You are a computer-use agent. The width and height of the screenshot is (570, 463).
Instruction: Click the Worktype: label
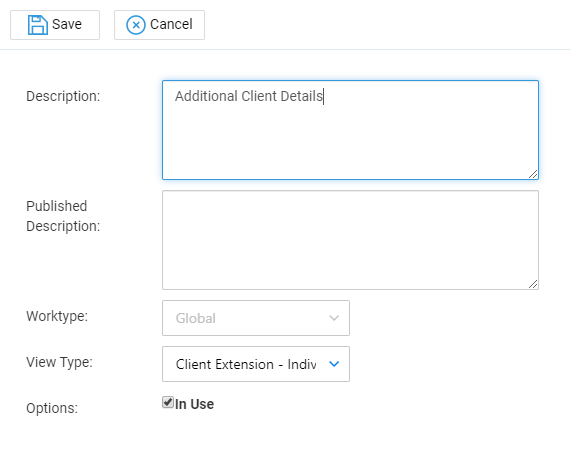pyautogui.click(x=57, y=316)
